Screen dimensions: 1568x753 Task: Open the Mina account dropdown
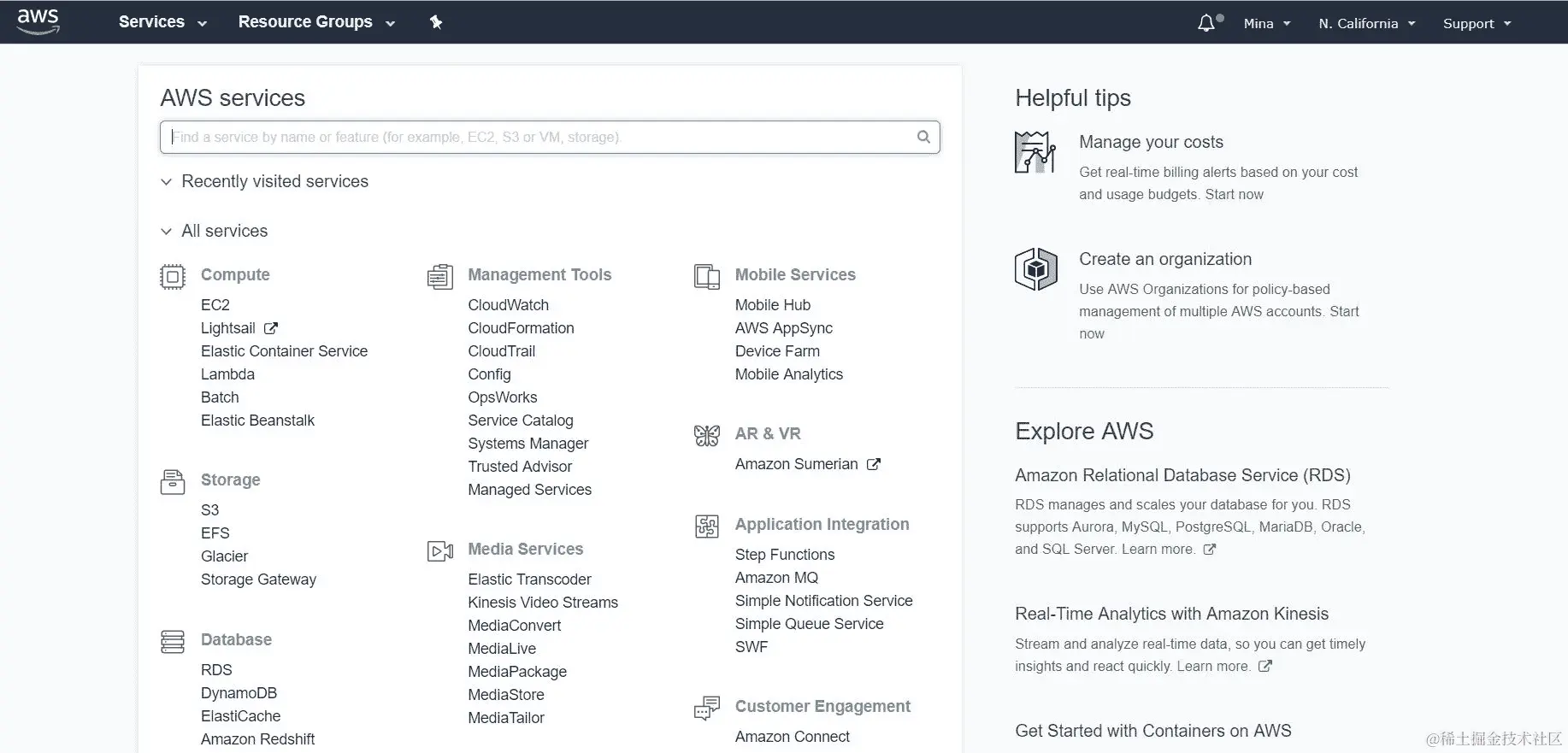tap(1266, 23)
